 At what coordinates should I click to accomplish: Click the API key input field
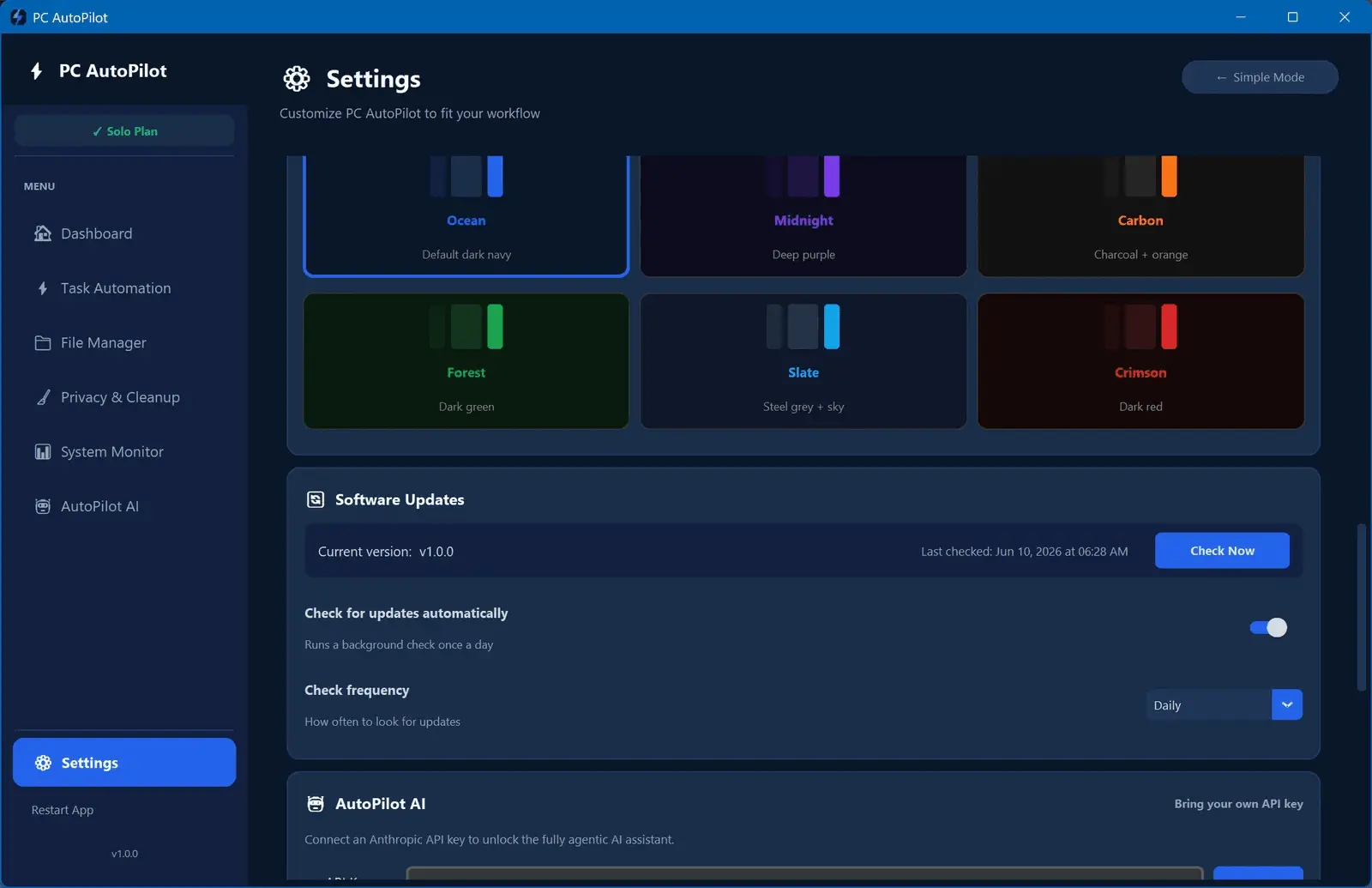804,873
